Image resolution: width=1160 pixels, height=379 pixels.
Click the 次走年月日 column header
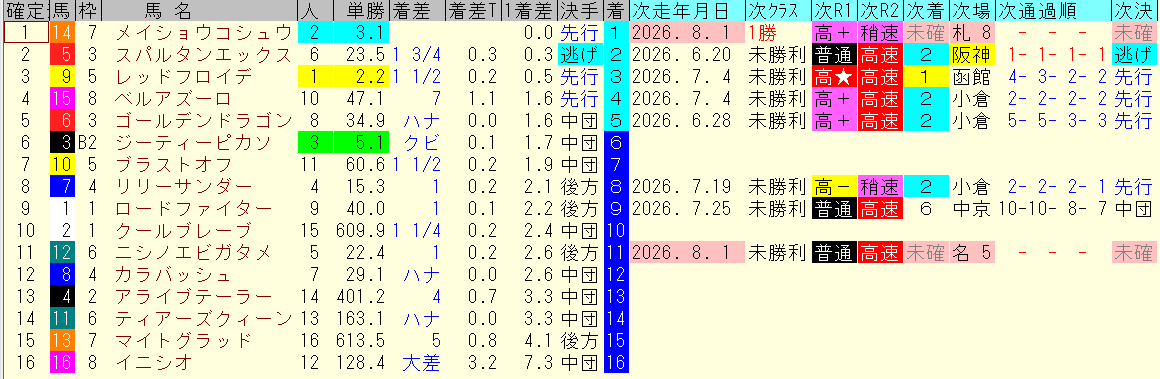[x=687, y=10]
